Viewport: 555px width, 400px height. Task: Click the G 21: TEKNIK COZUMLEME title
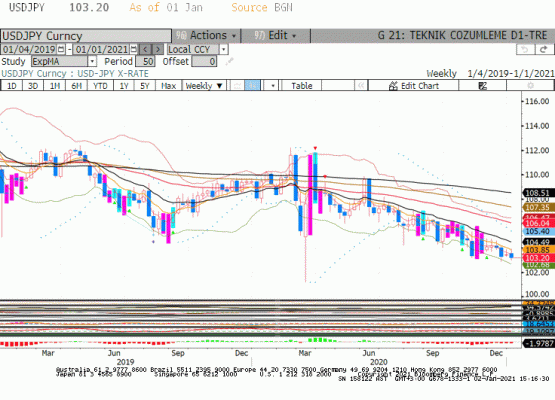point(462,35)
